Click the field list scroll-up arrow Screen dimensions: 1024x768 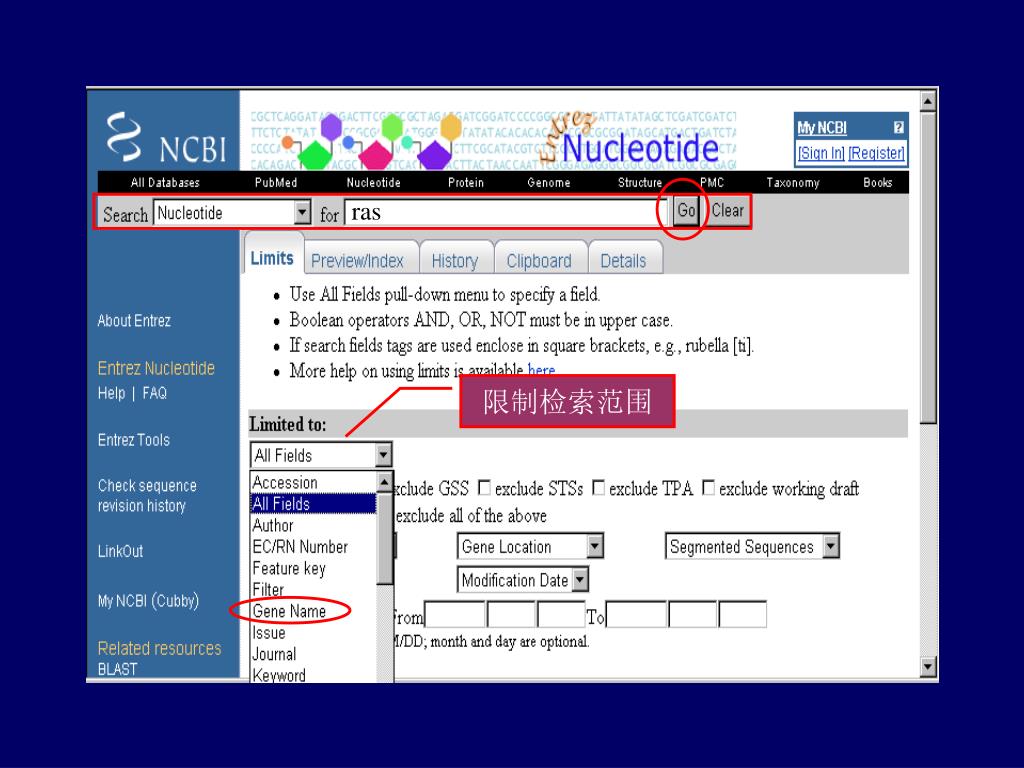[385, 482]
